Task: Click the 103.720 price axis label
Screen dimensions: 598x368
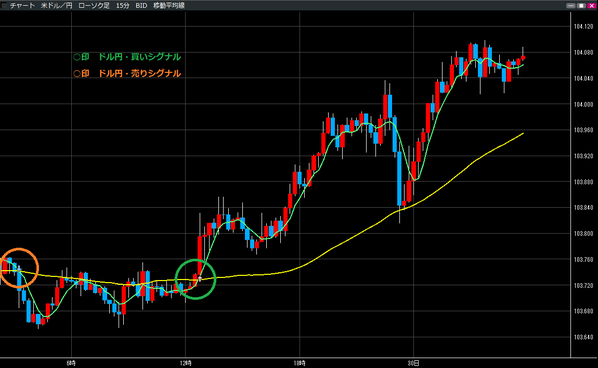Action: pyautogui.click(x=584, y=285)
